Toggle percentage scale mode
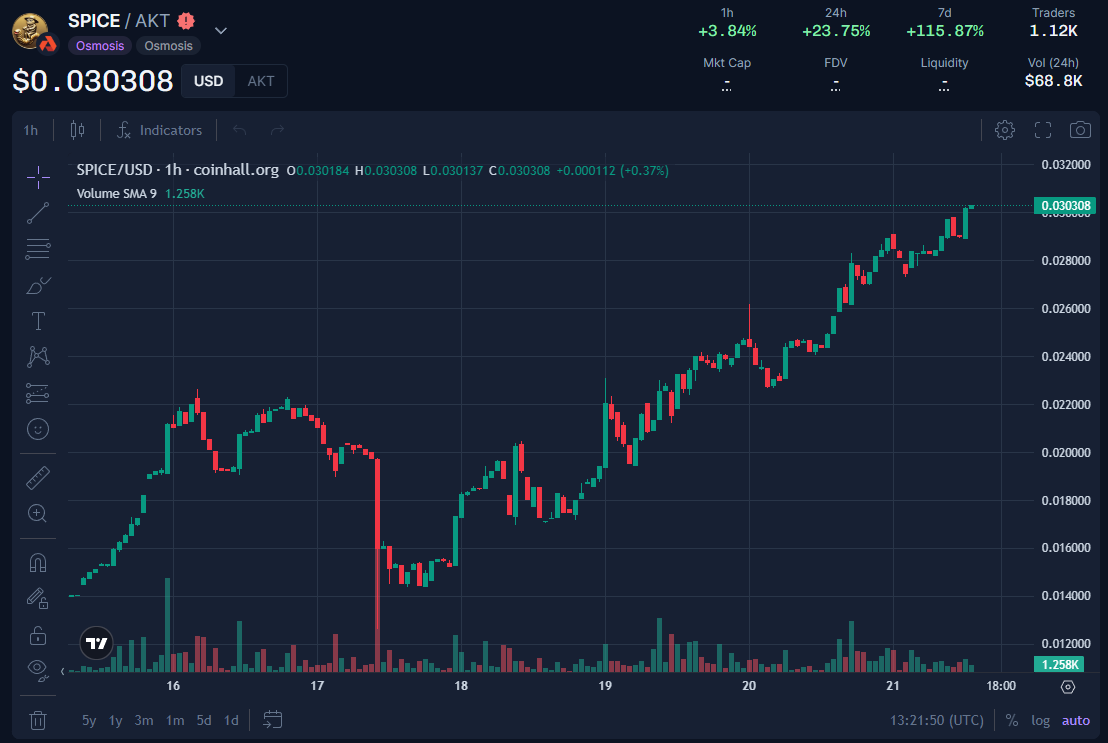The height and width of the screenshot is (743, 1108). click(1012, 720)
